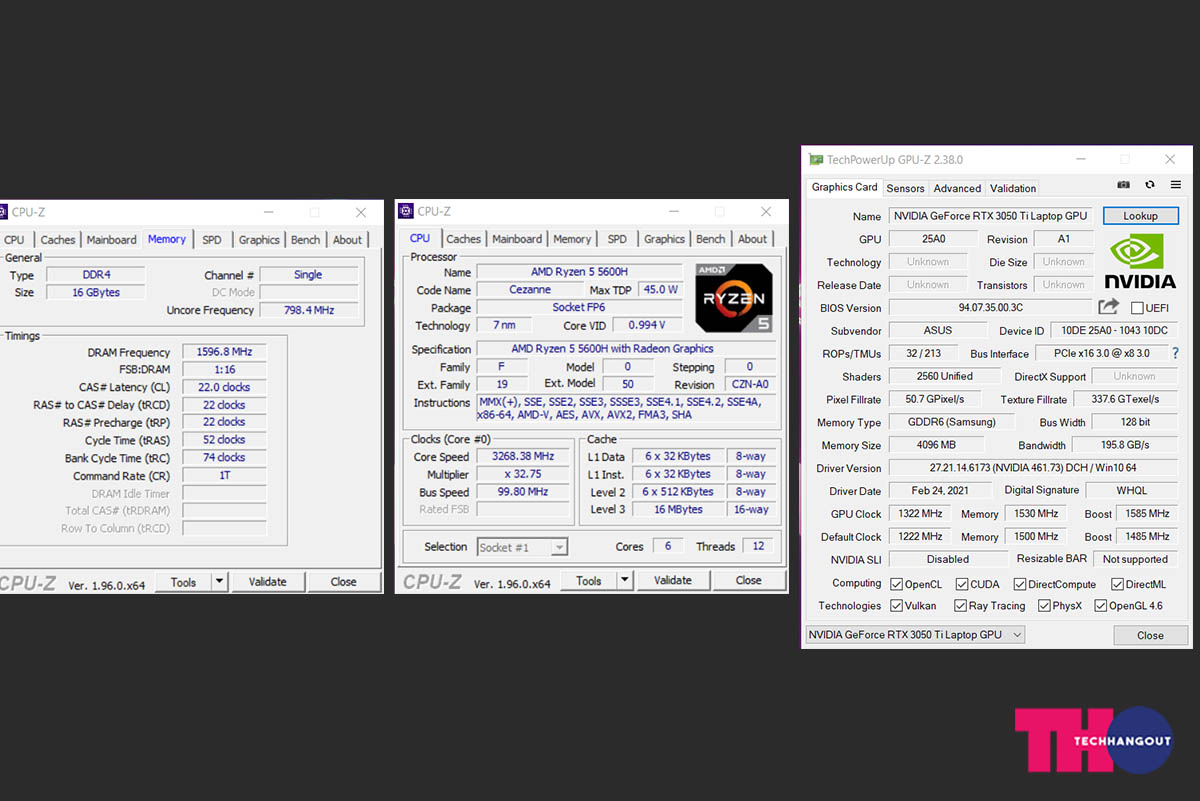Open the GPU-Z hamburger menu
The width and height of the screenshot is (1200, 801).
(1176, 185)
